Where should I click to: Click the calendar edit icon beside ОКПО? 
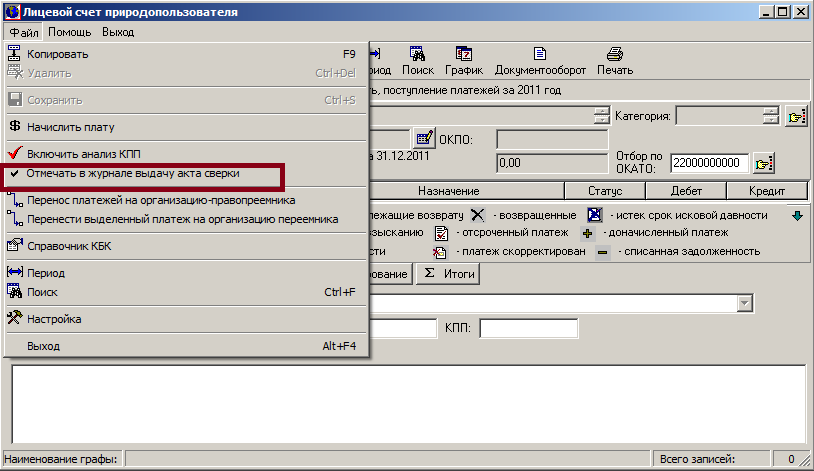424,138
